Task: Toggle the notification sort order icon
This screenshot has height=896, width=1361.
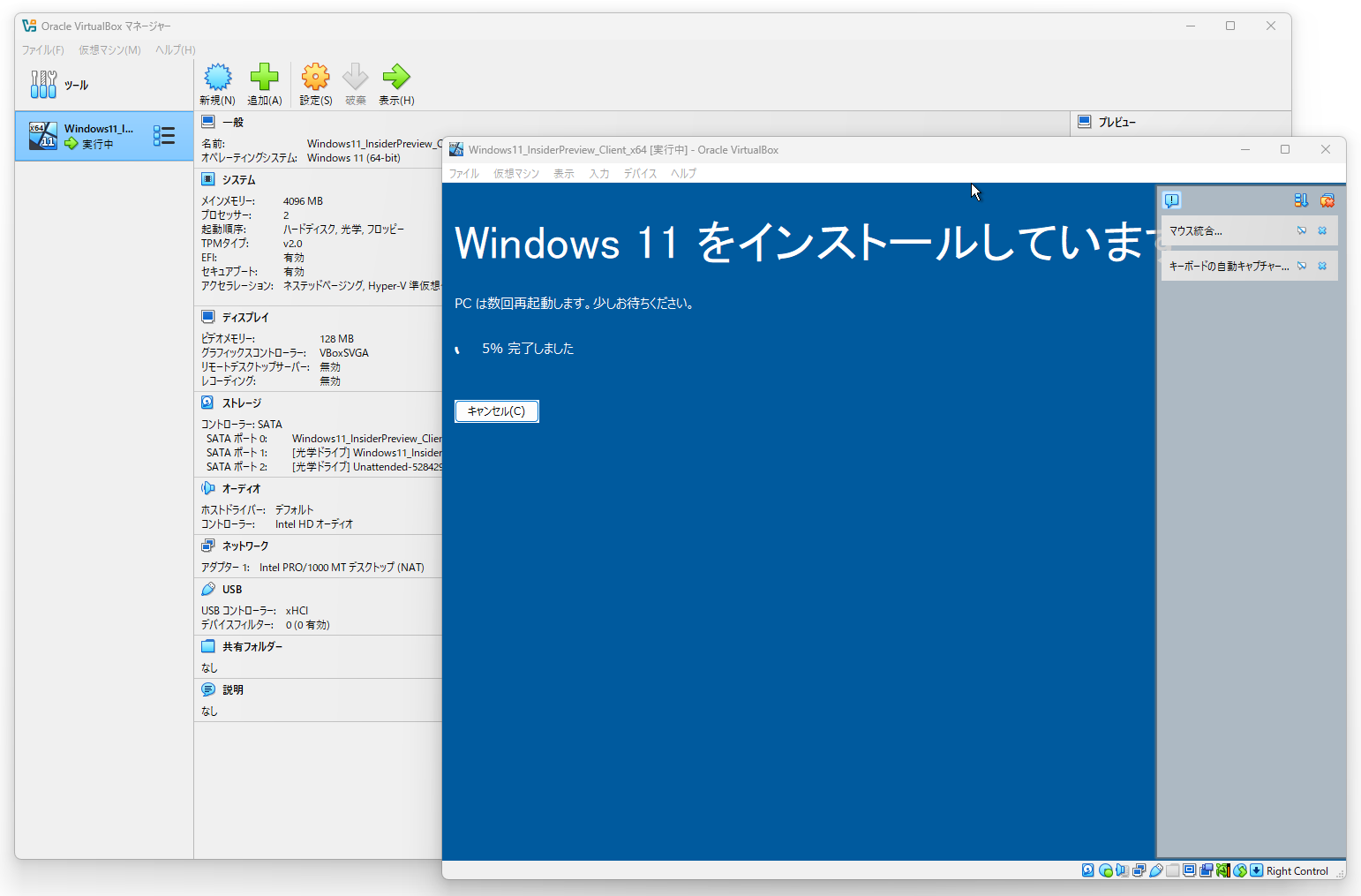Action: pos(1301,200)
